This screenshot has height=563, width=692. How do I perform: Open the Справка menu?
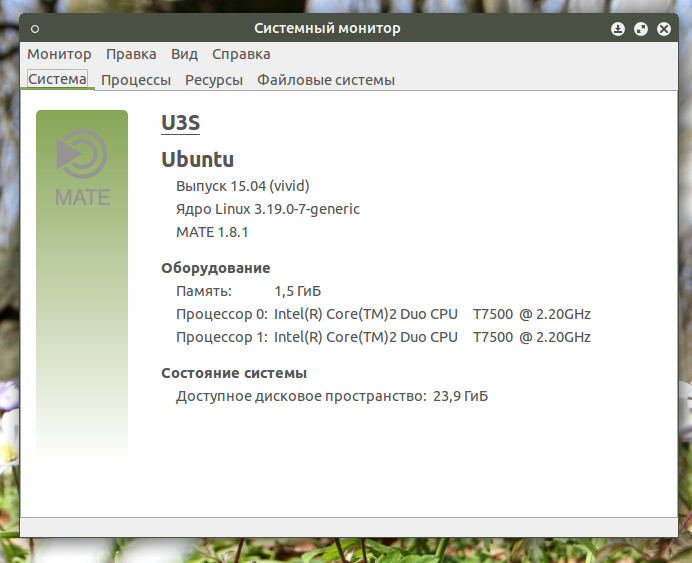tap(241, 54)
